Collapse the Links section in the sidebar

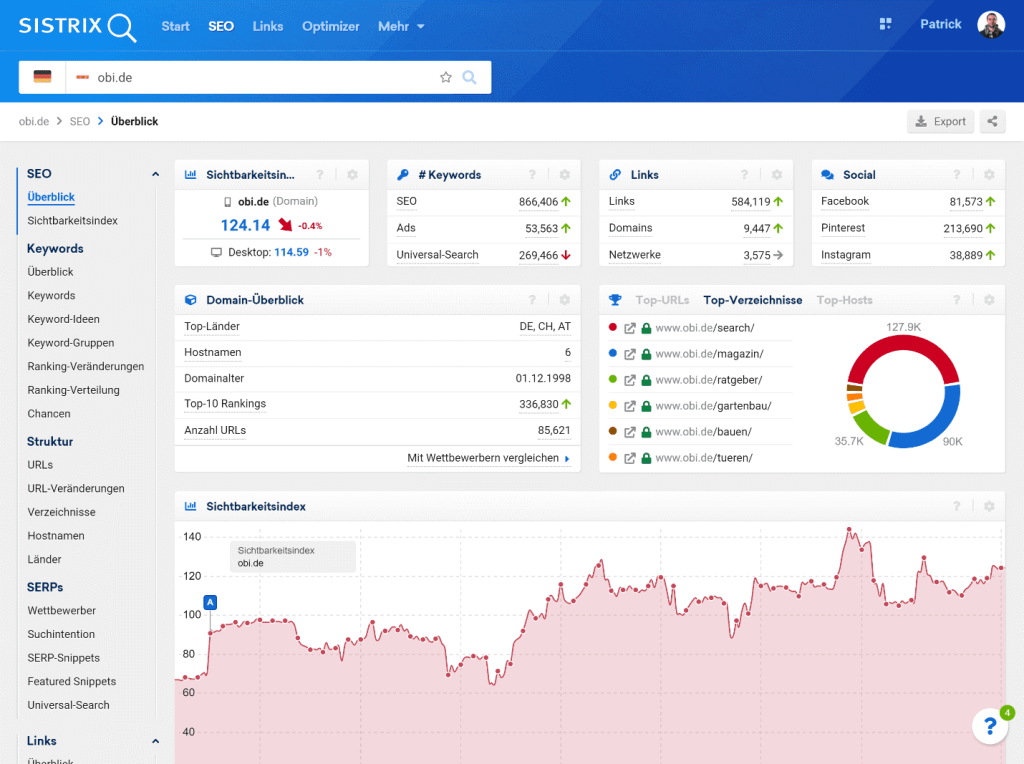pos(155,740)
